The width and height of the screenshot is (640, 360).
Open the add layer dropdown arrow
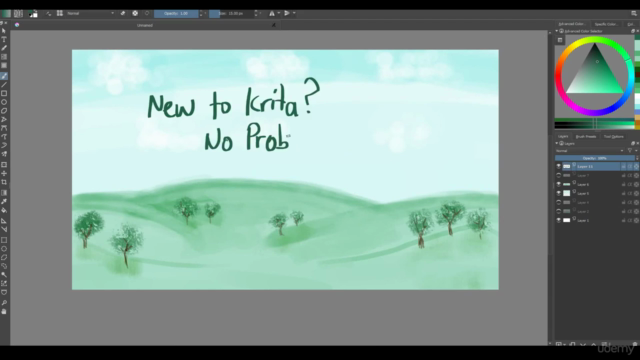pyautogui.click(x=564, y=345)
